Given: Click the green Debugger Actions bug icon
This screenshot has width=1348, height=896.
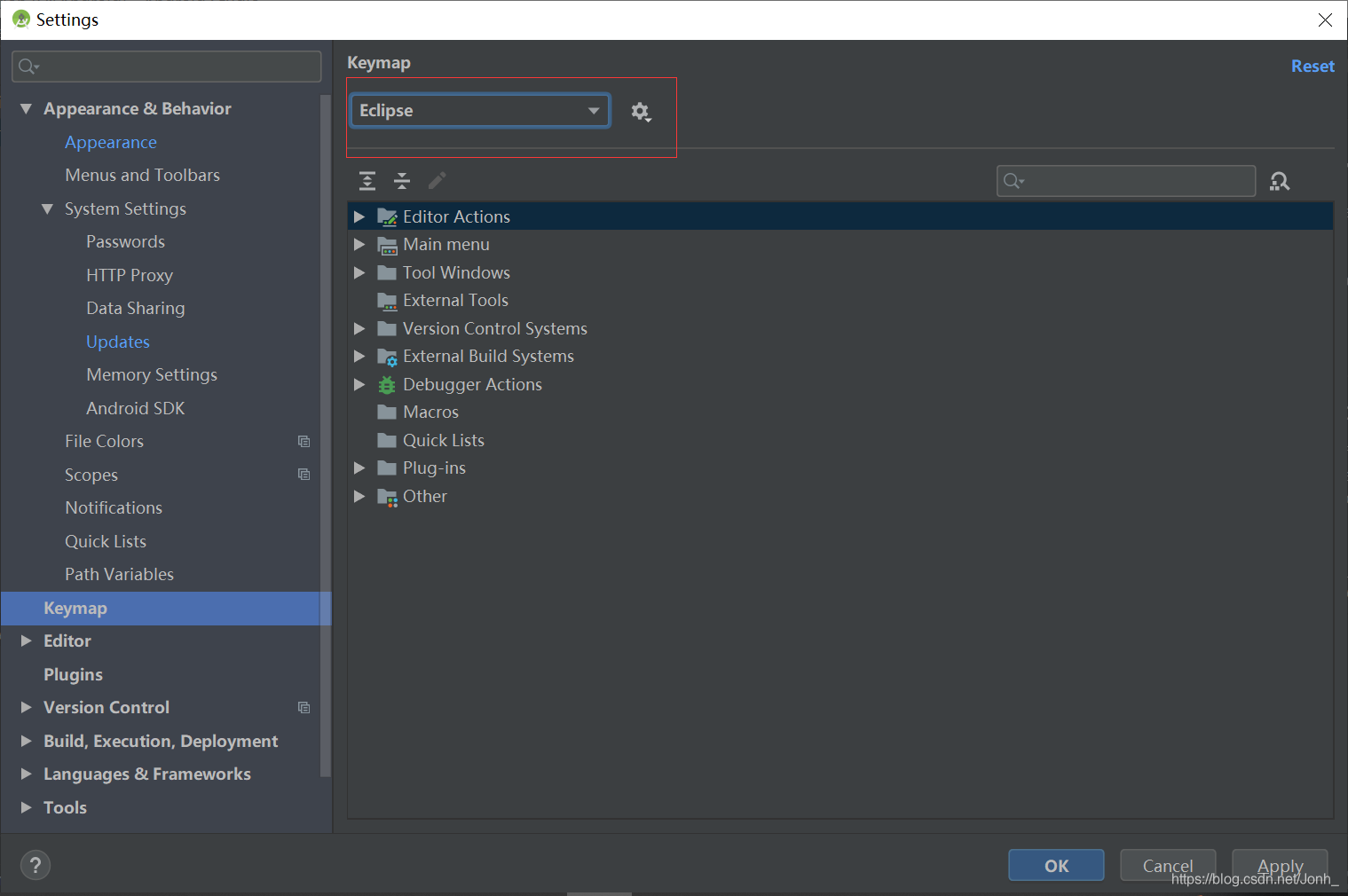Looking at the screenshot, I should click(x=387, y=385).
